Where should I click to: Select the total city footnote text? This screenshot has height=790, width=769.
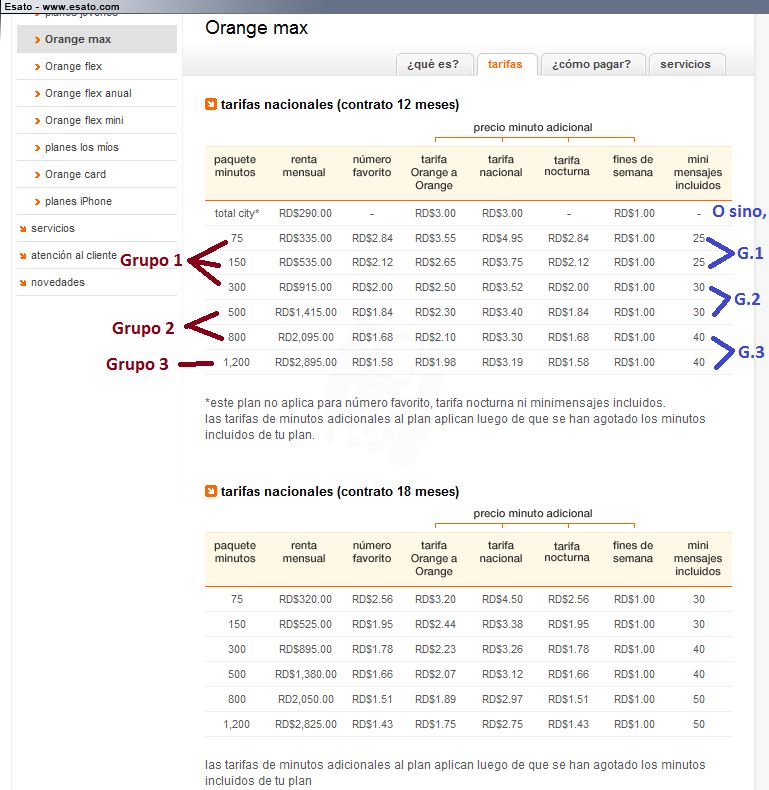tap(435, 403)
